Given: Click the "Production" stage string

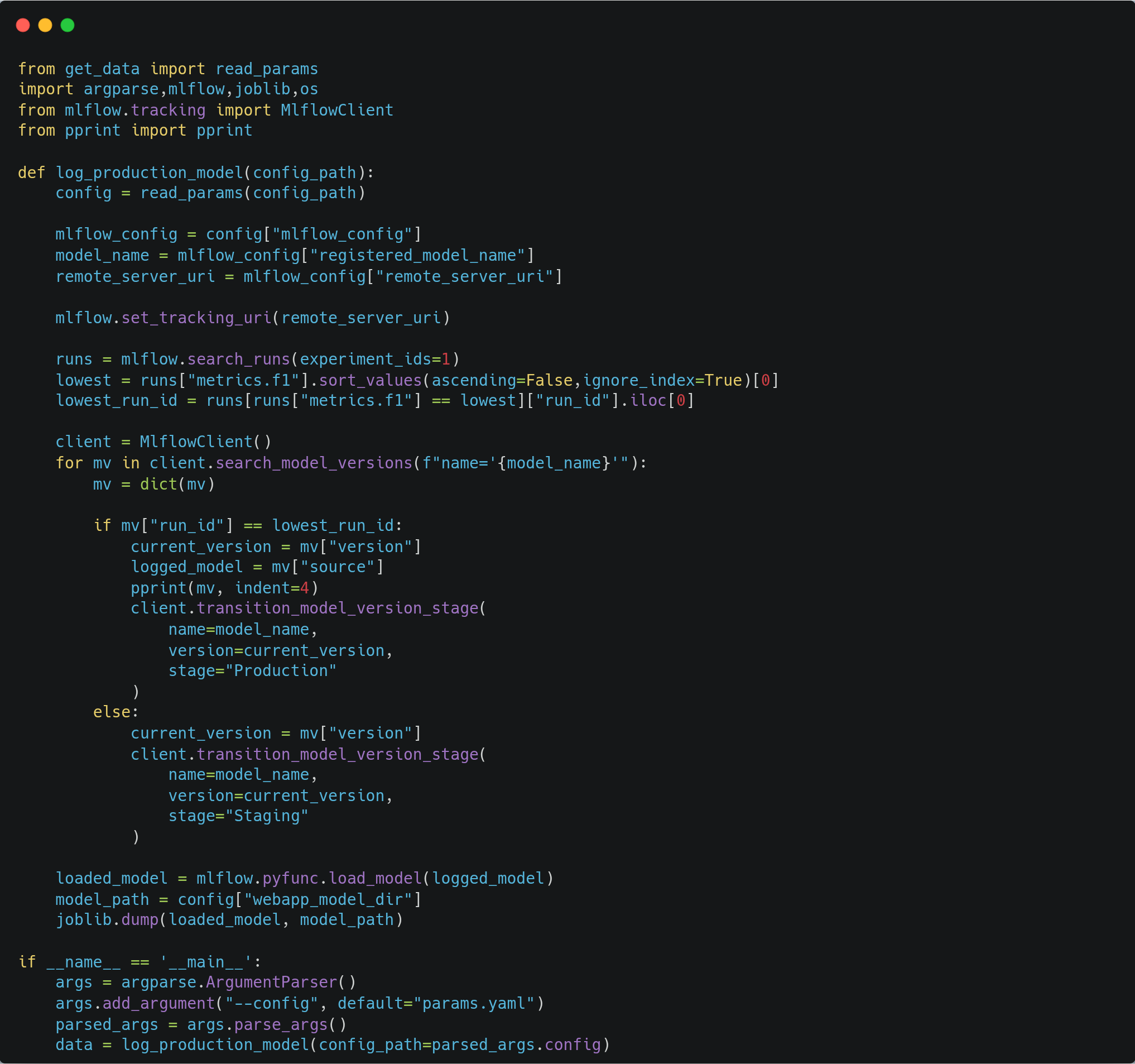Looking at the screenshot, I should tap(281, 670).
